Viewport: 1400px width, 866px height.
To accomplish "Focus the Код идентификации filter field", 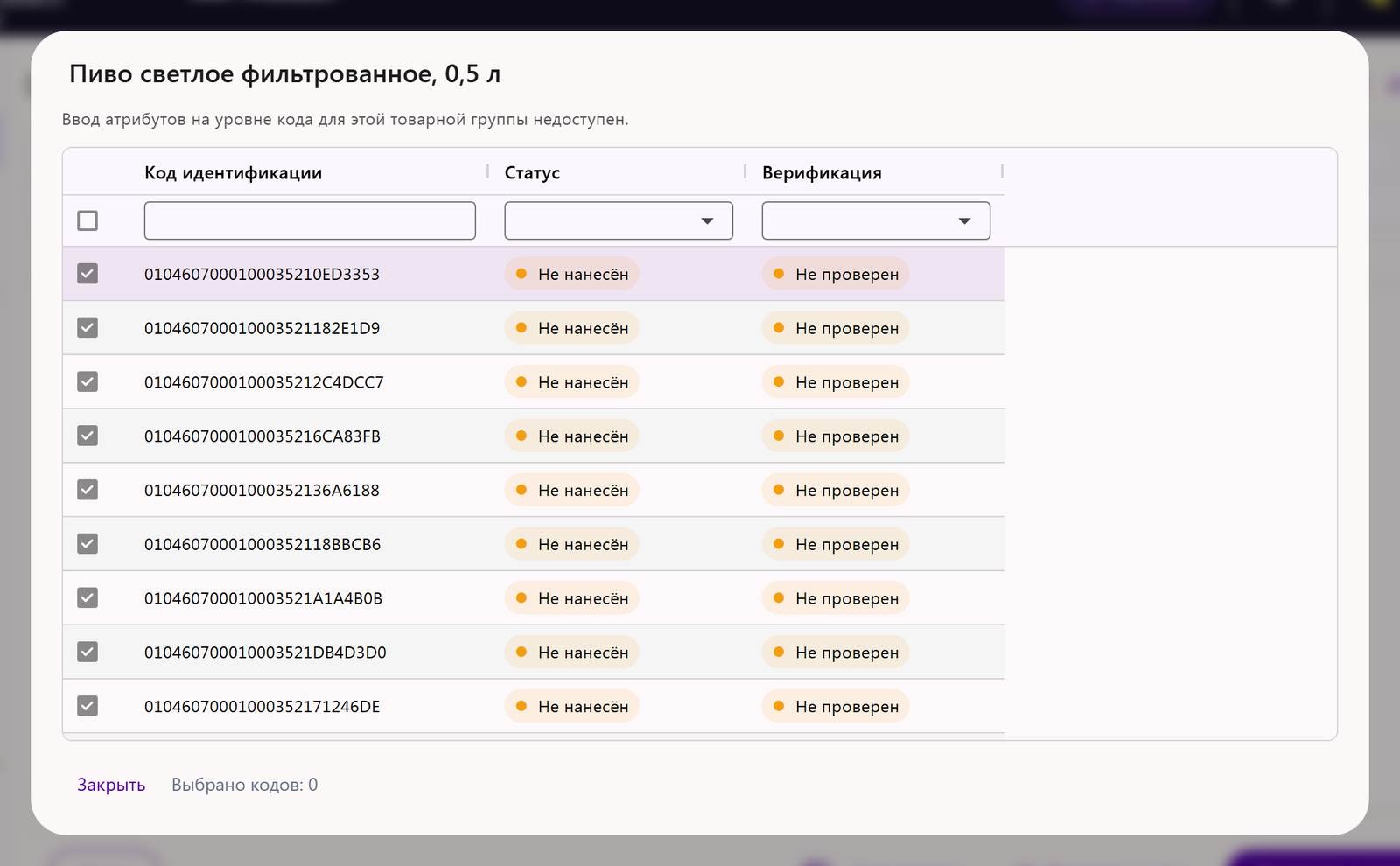I will click(x=310, y=220).
